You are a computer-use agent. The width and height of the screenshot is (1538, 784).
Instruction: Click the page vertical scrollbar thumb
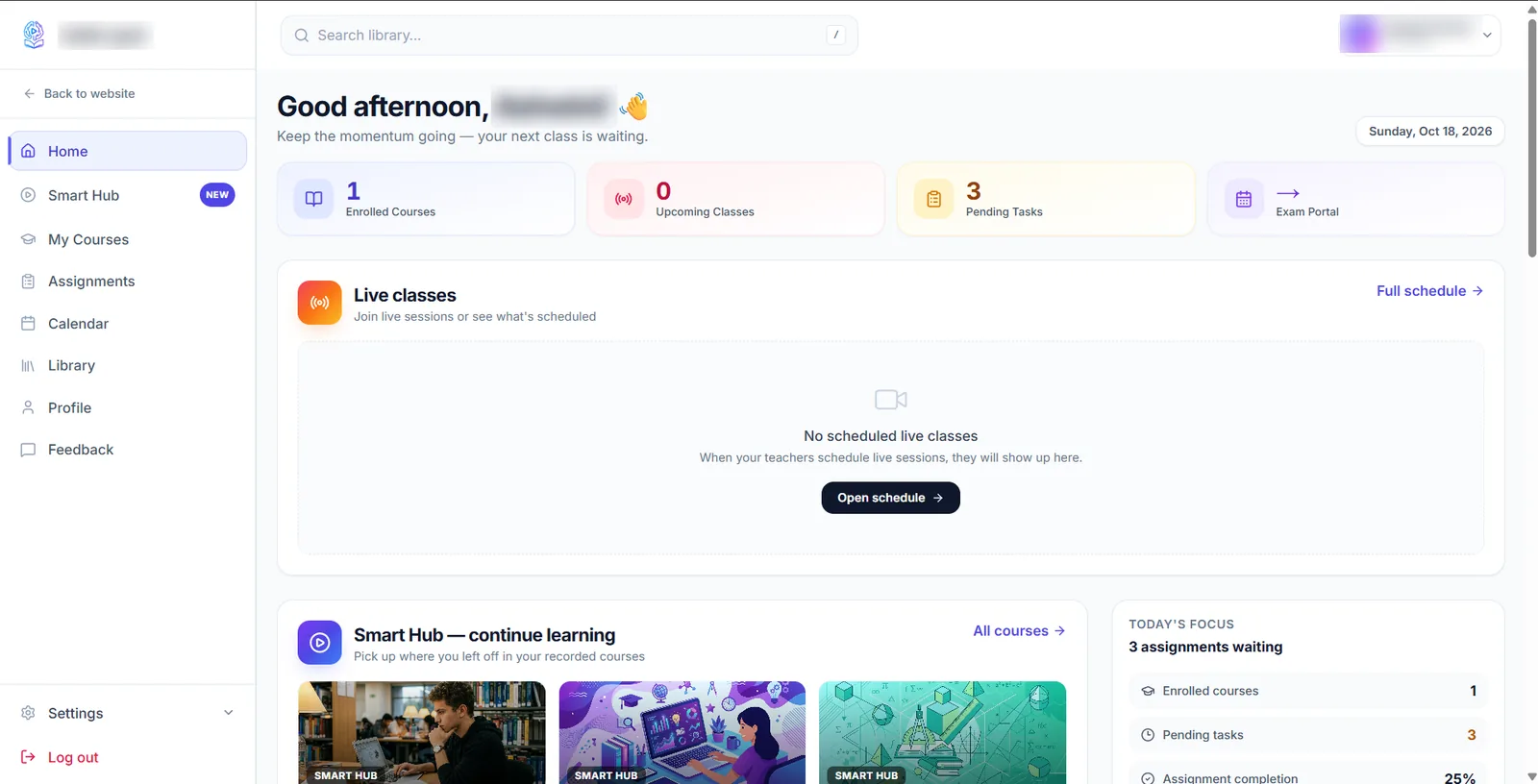coord(1531,137)
